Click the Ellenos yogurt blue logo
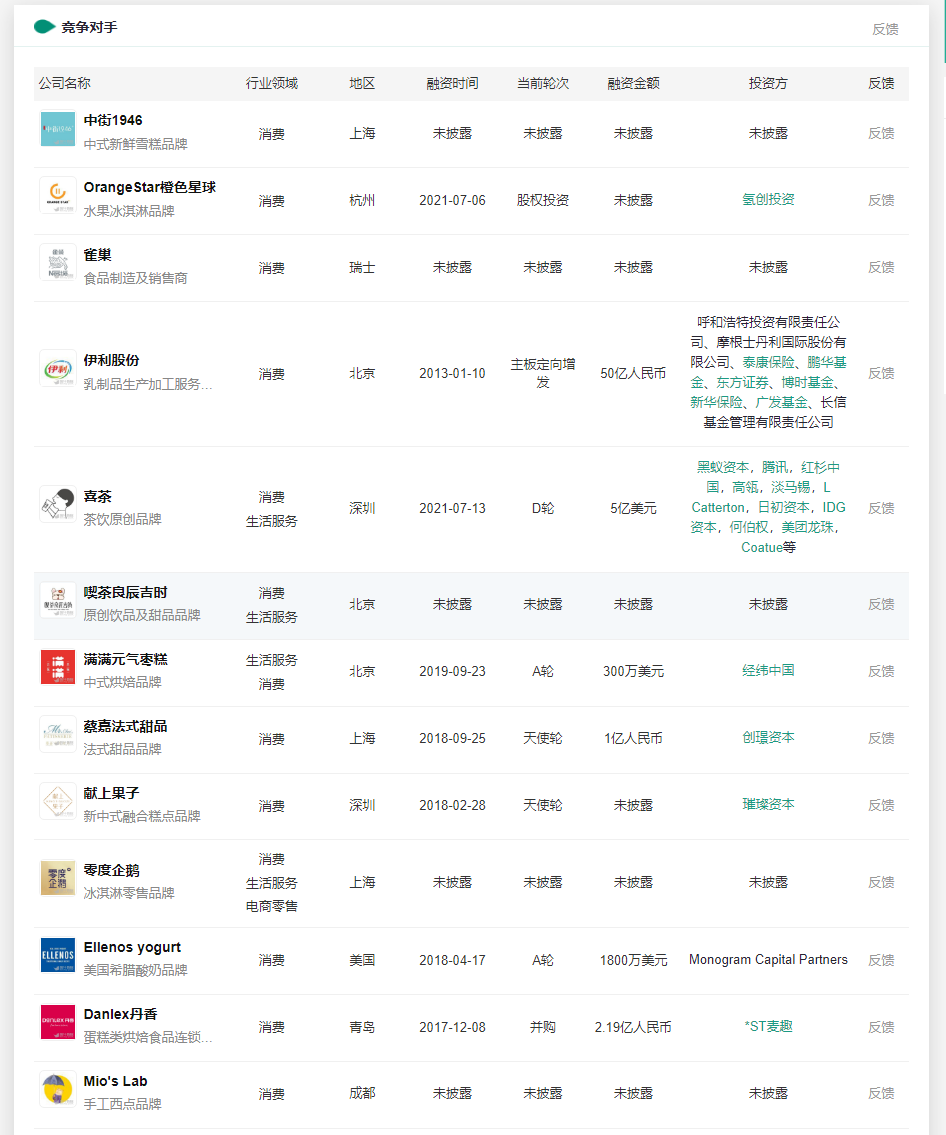946x1135 pixels. point(57,955)
